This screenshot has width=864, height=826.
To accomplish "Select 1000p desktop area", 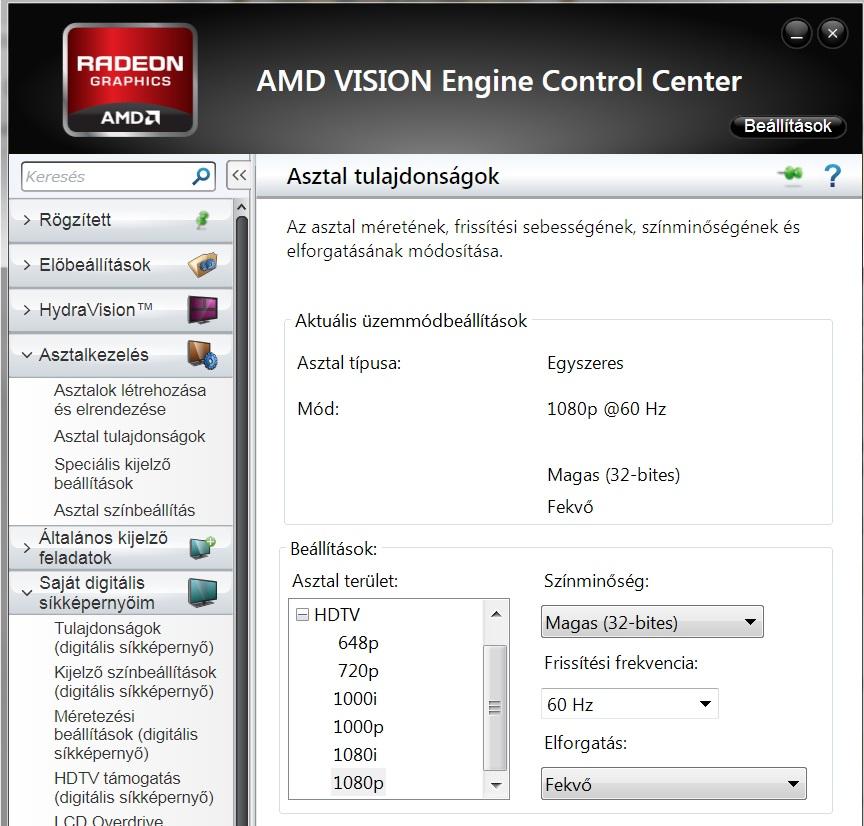I will click(x=358, y=727).
